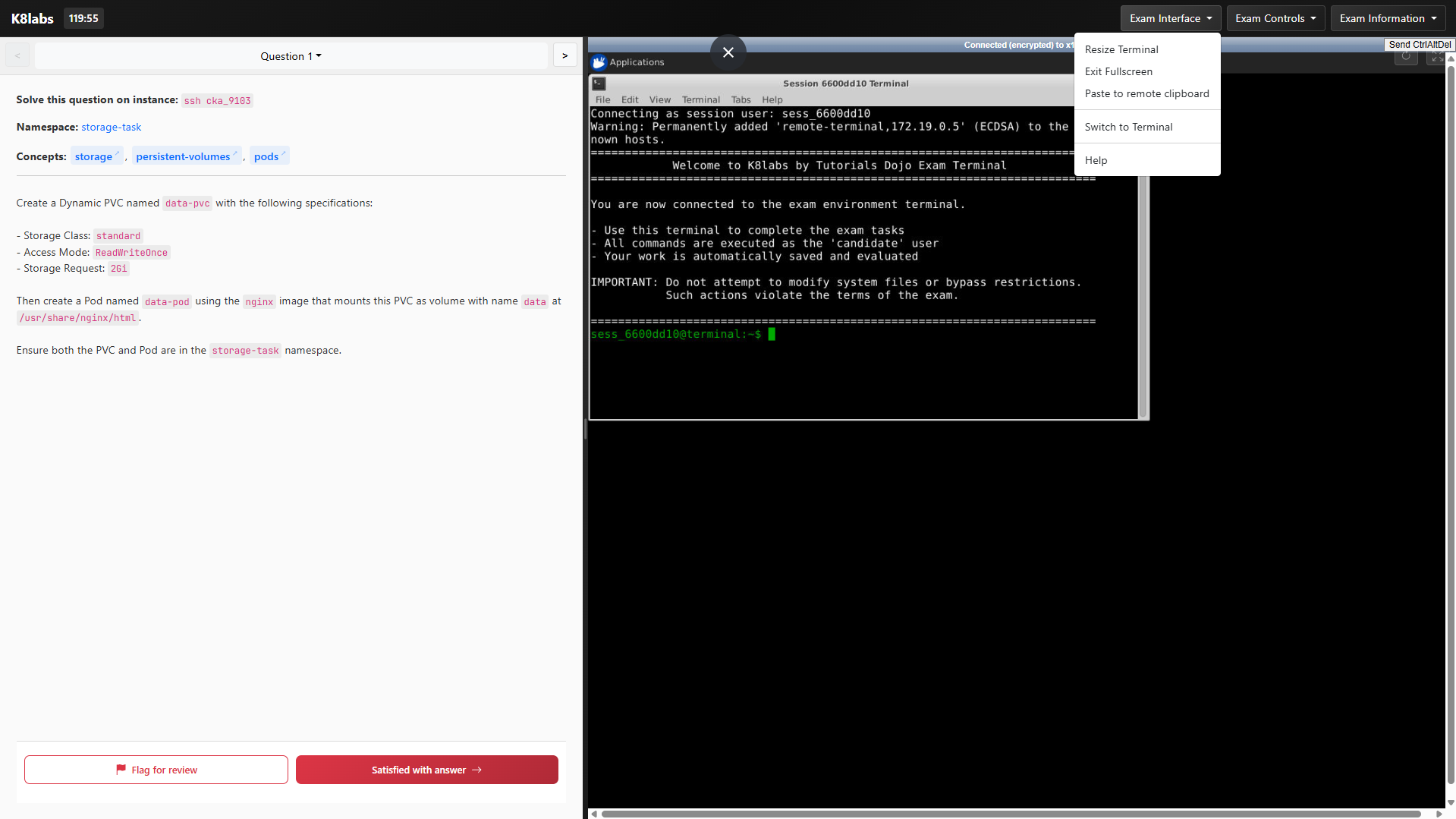This screenshot has width=1456, height=819.
Task: Go to previous question using left arrow
Action: (x=17, y=55)
